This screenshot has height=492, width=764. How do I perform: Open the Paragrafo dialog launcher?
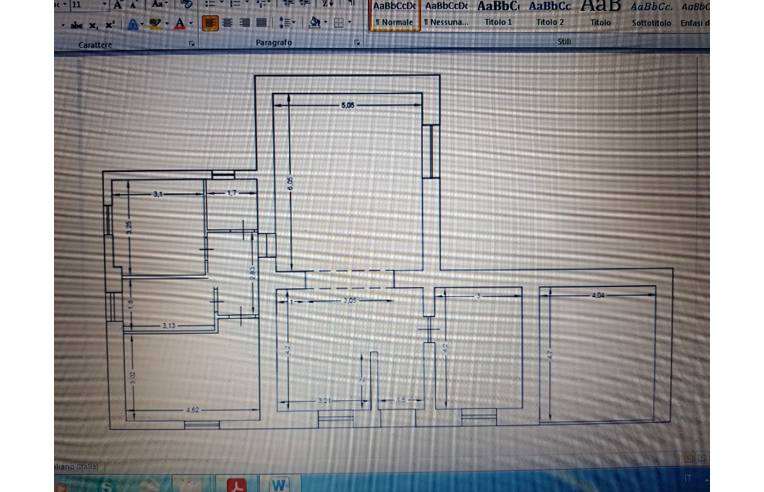tap(357, 45)
